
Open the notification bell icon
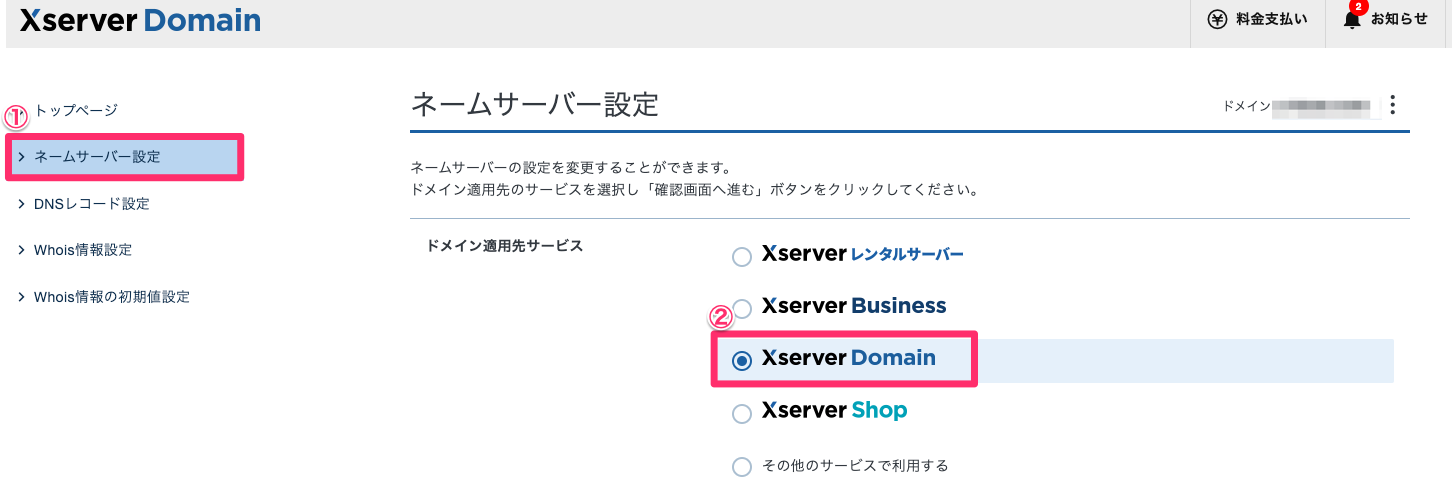(x=1352, y=20)
